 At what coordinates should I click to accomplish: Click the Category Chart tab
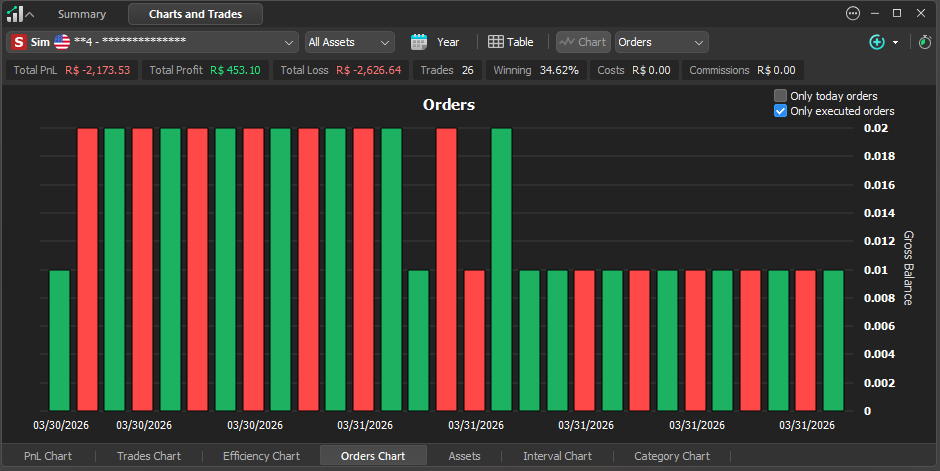672,456
